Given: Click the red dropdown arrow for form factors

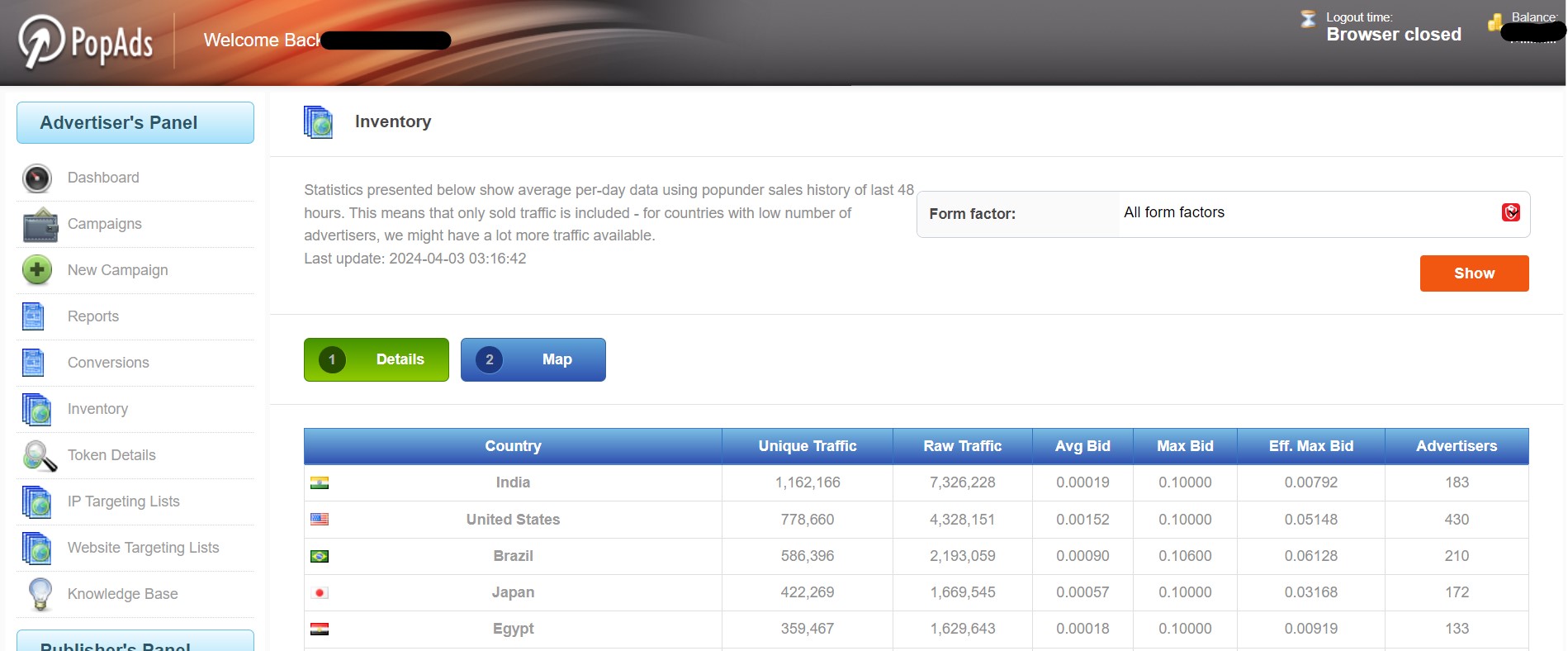Looking at the screenshot, I should (1511, 212).
